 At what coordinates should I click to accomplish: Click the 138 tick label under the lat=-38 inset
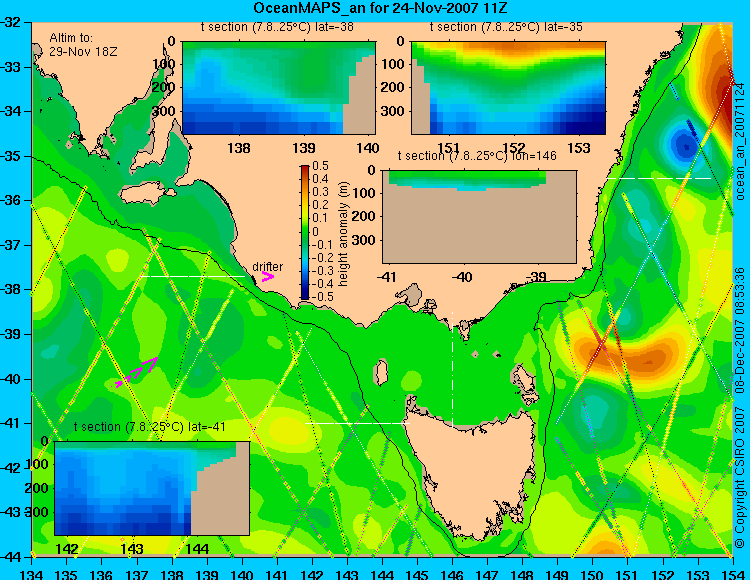coord(238,148)
